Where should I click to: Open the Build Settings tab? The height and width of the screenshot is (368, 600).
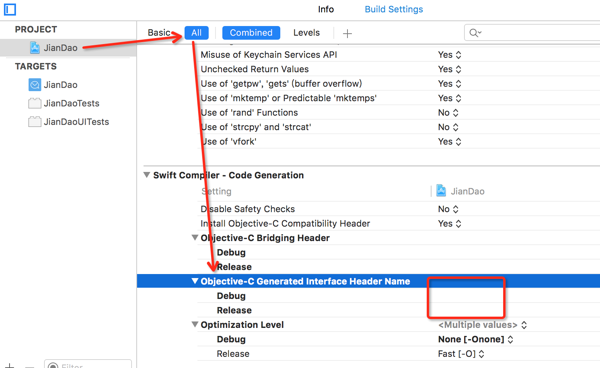pos(394,9)
